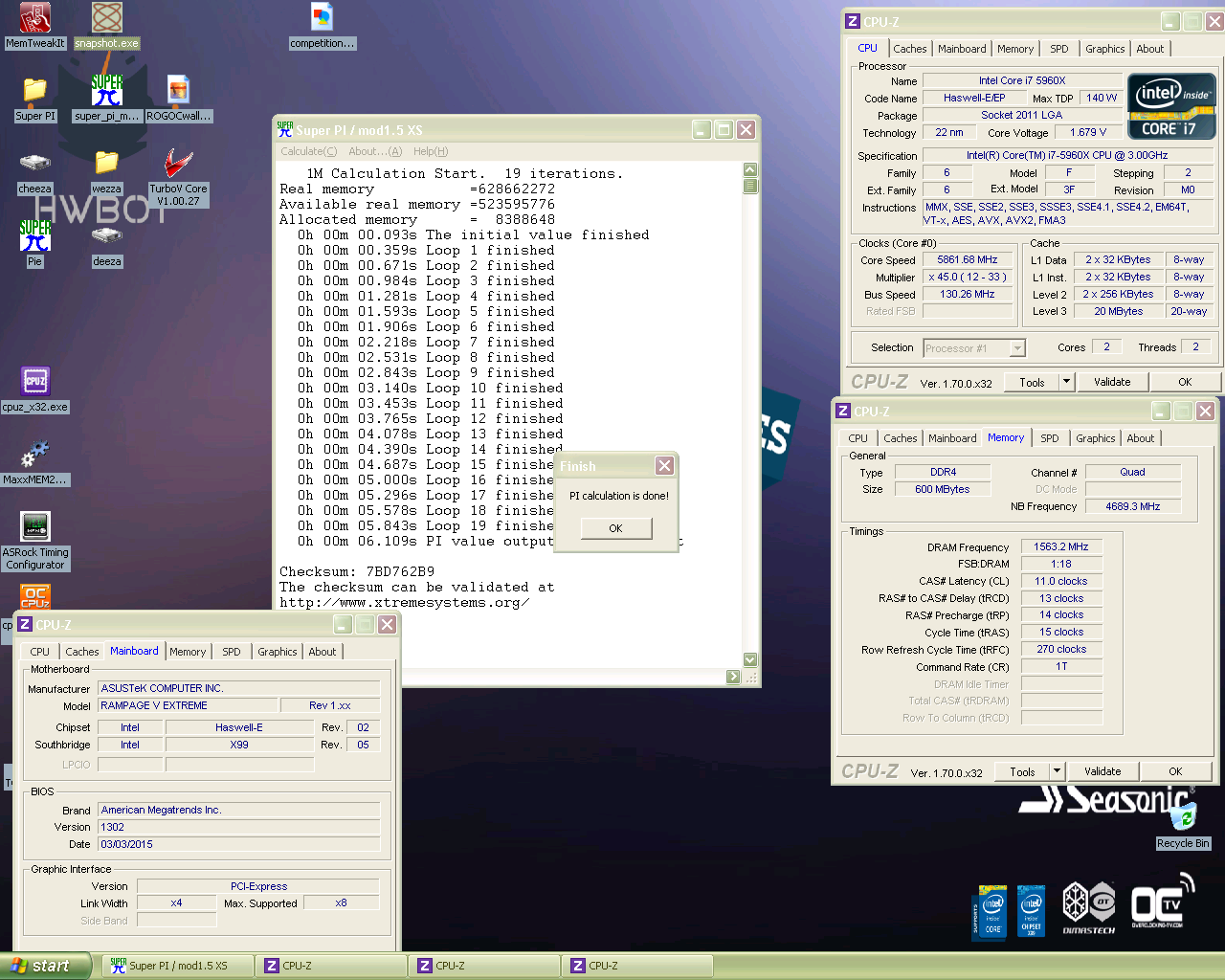Open About tab in top CPU-Z window
Image resolution: width=1225 pixels, height=980 pixels.
point(1150,49)
